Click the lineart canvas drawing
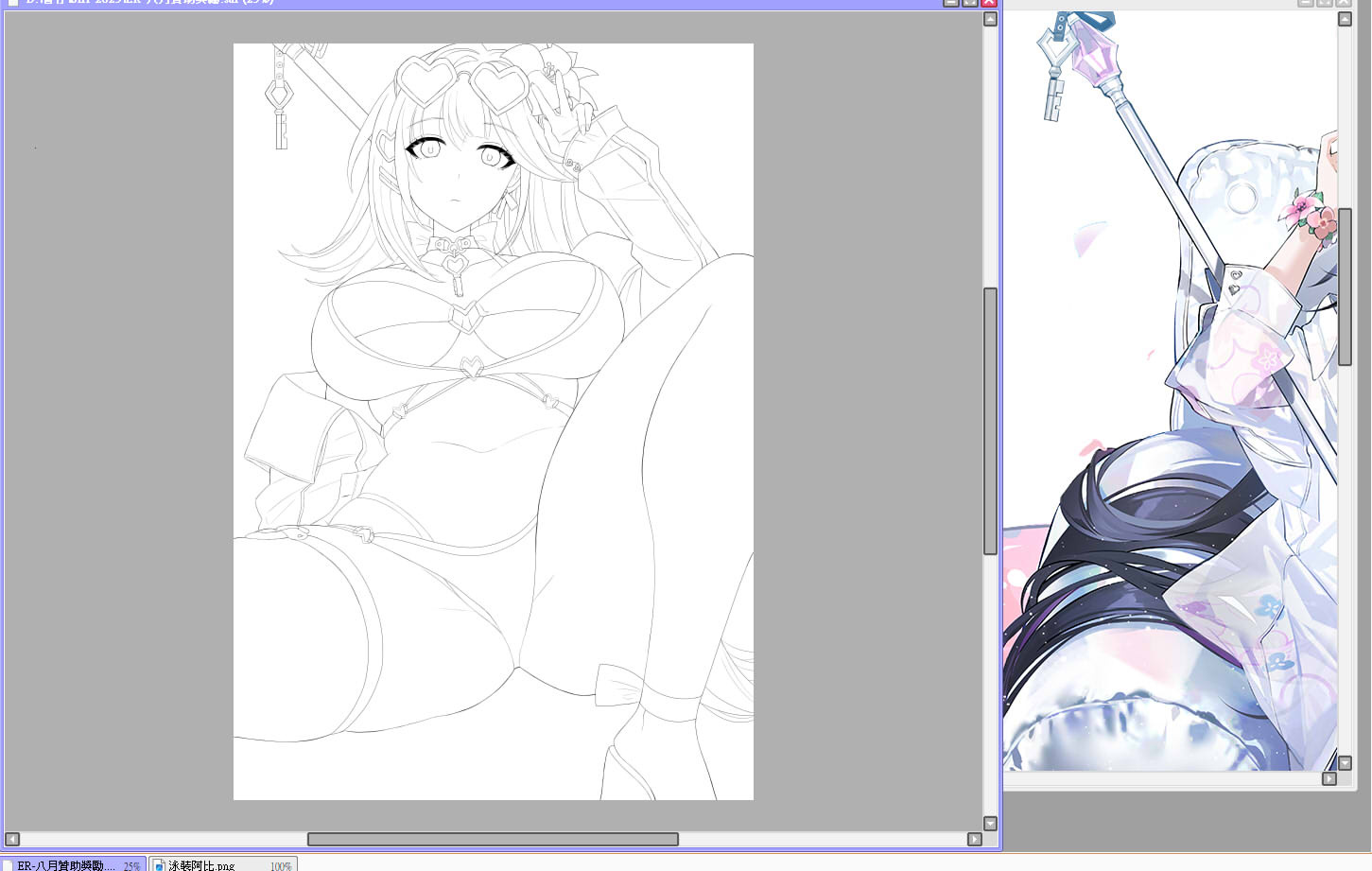This screenshot has height=871, width=1372. [494, 422]
